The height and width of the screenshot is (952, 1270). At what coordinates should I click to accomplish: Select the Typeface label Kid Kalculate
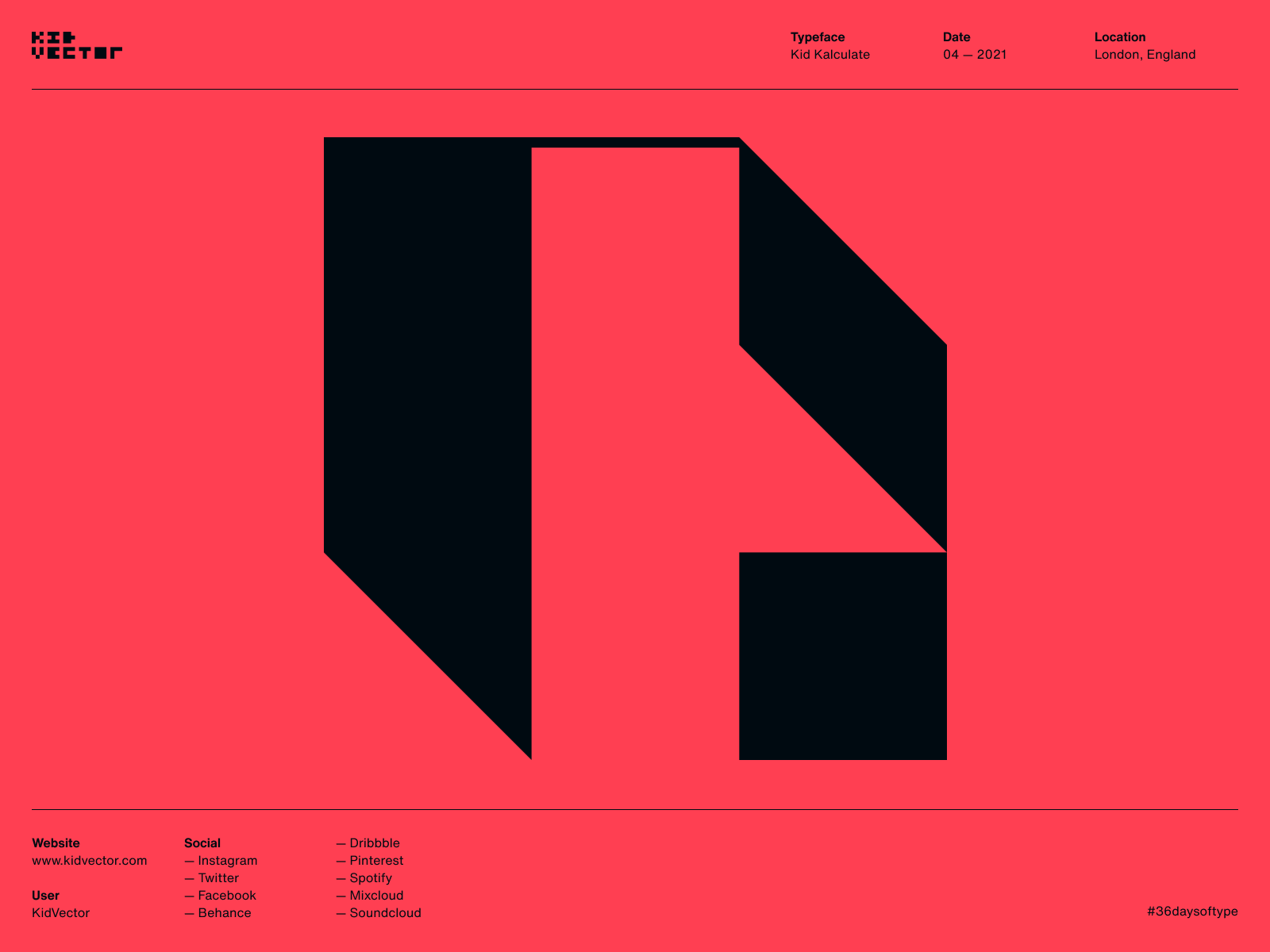830,54
